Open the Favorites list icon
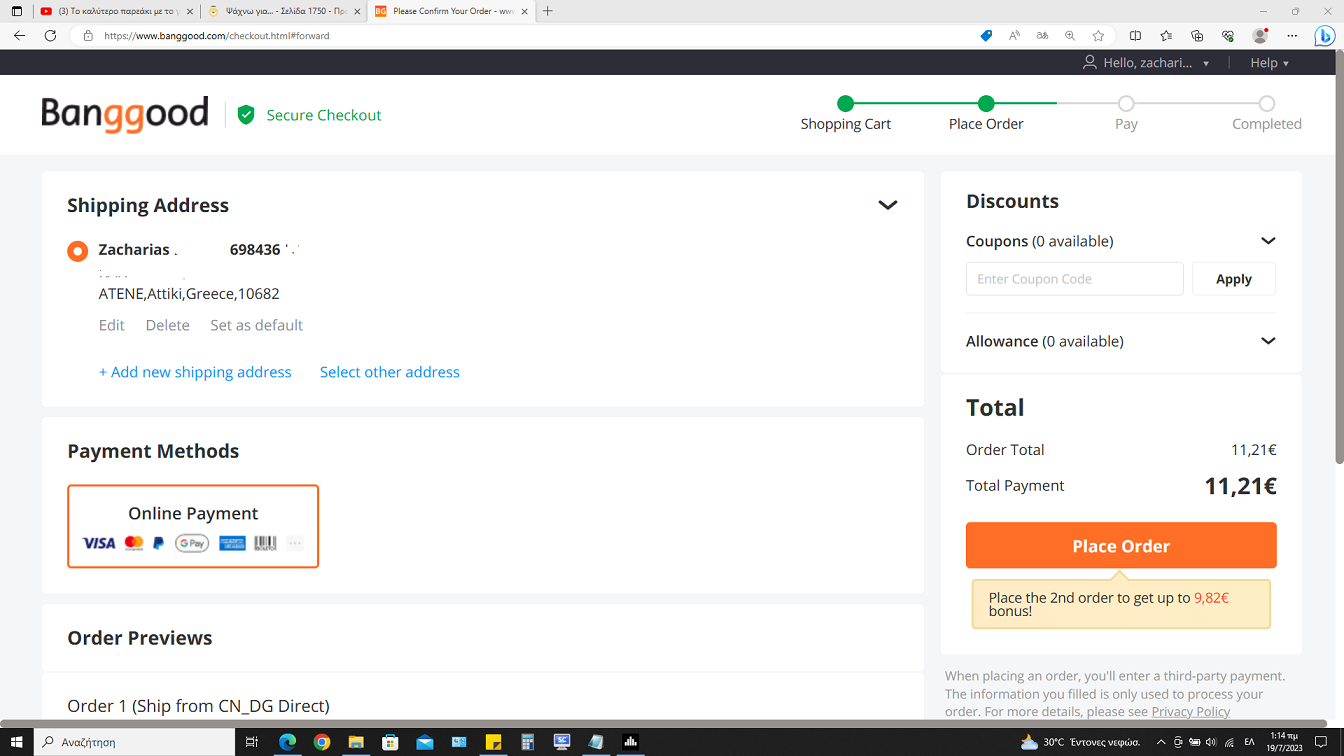 (x=1166, y=35)
